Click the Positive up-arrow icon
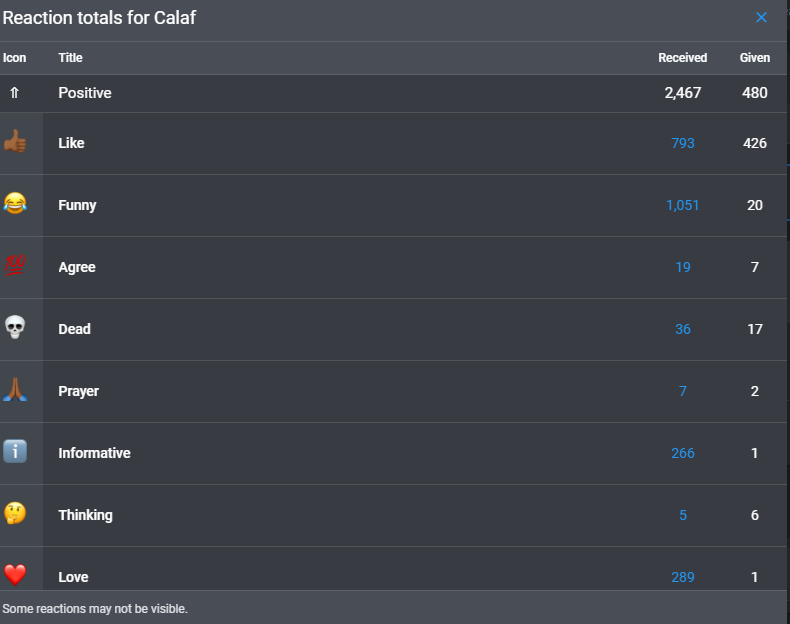The height and width of the screenshot is (624, 790). click(15, 93)
